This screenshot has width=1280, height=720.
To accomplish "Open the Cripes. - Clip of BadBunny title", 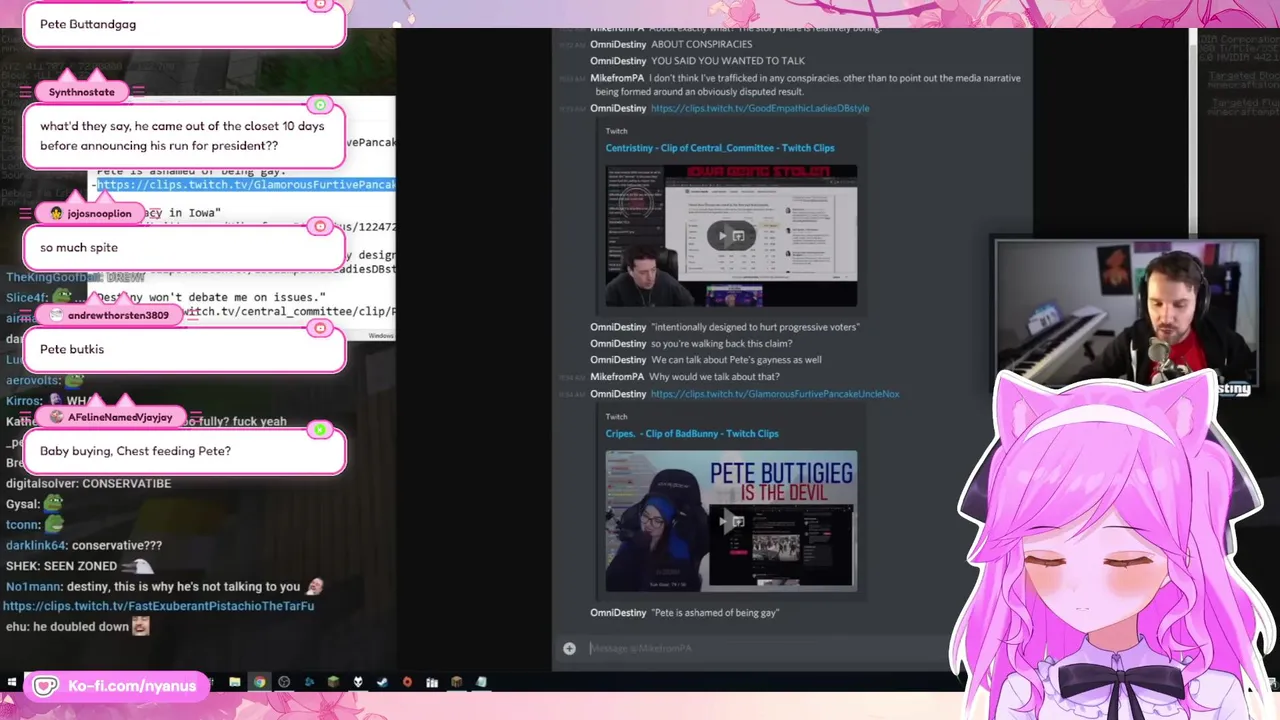I will pos(692,434).
